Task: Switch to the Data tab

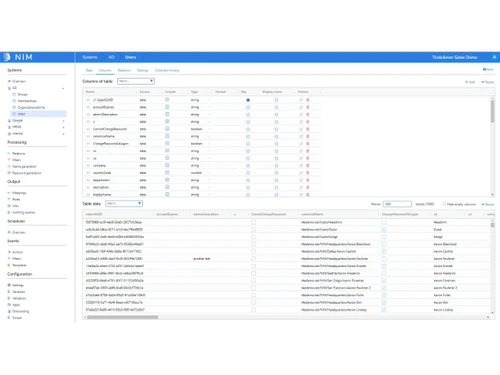Action: pos(89,70)
